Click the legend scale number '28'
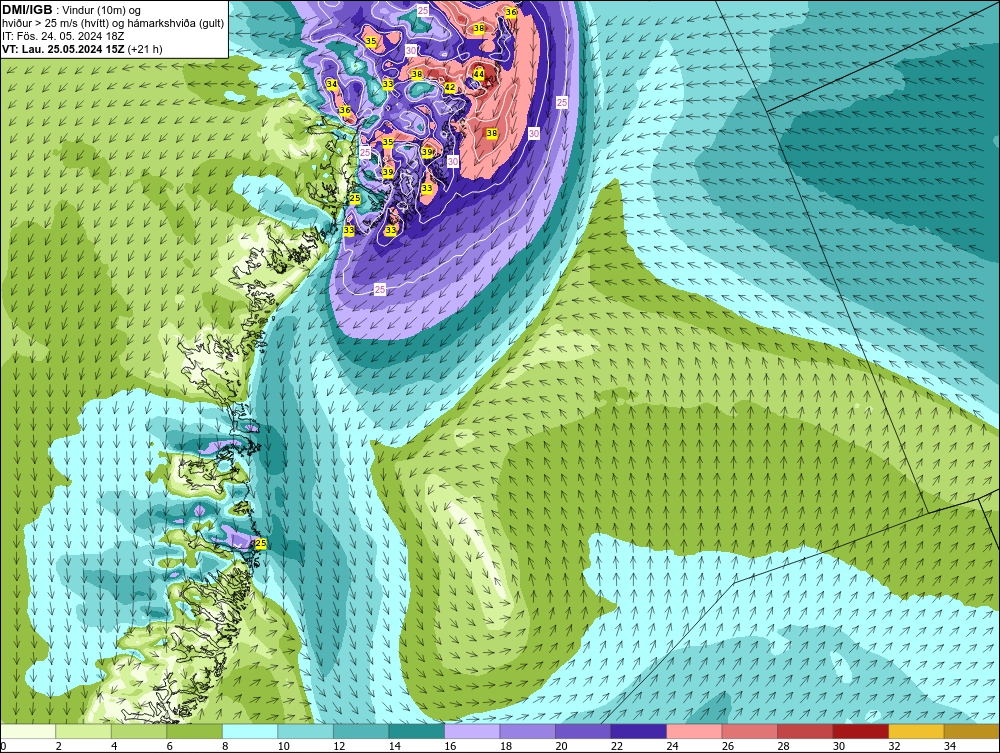Screen dimensions: 1000x753 click(783, 746)
